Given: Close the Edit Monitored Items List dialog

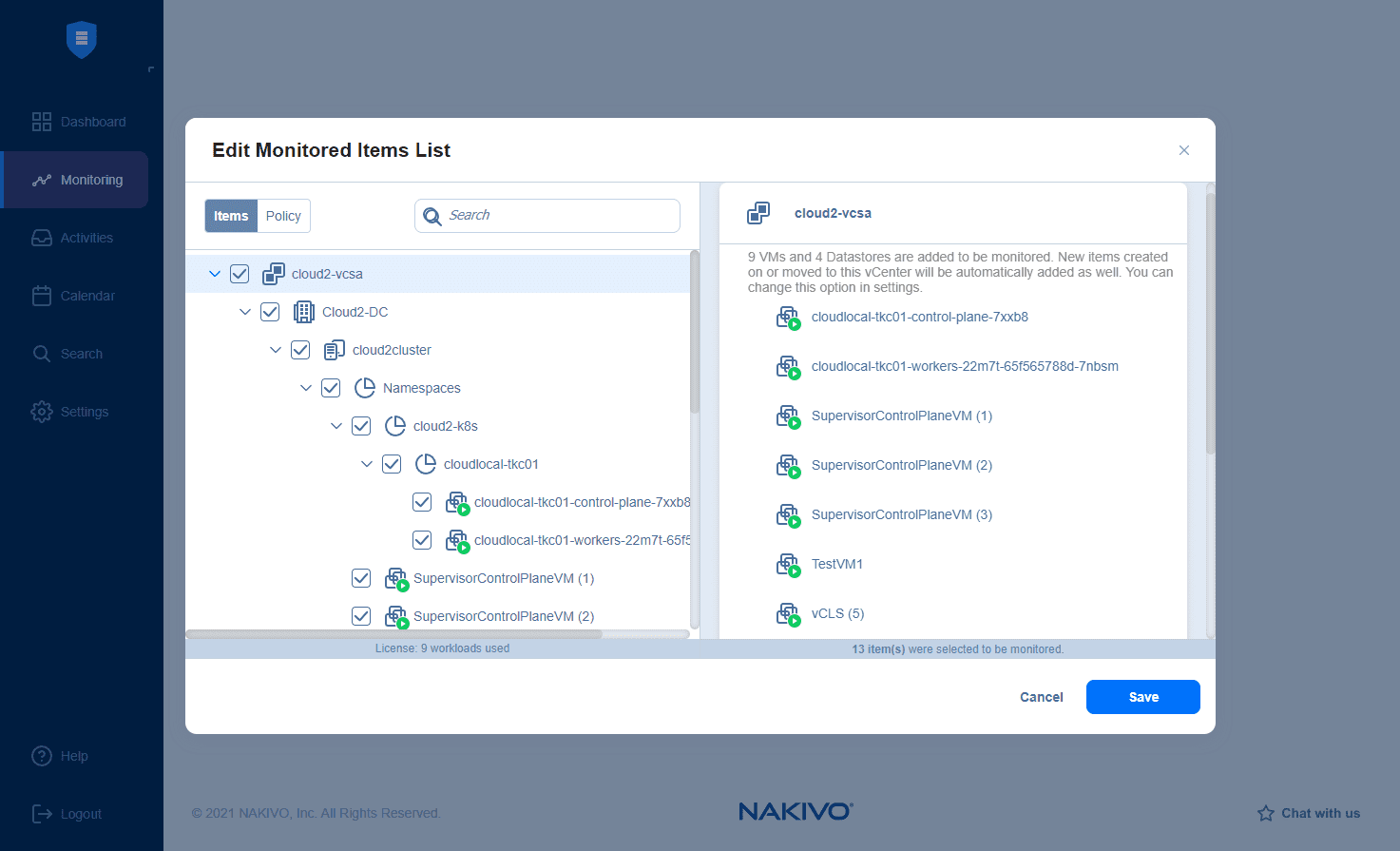Looking at the screenshot, I should pos(1184,150).
